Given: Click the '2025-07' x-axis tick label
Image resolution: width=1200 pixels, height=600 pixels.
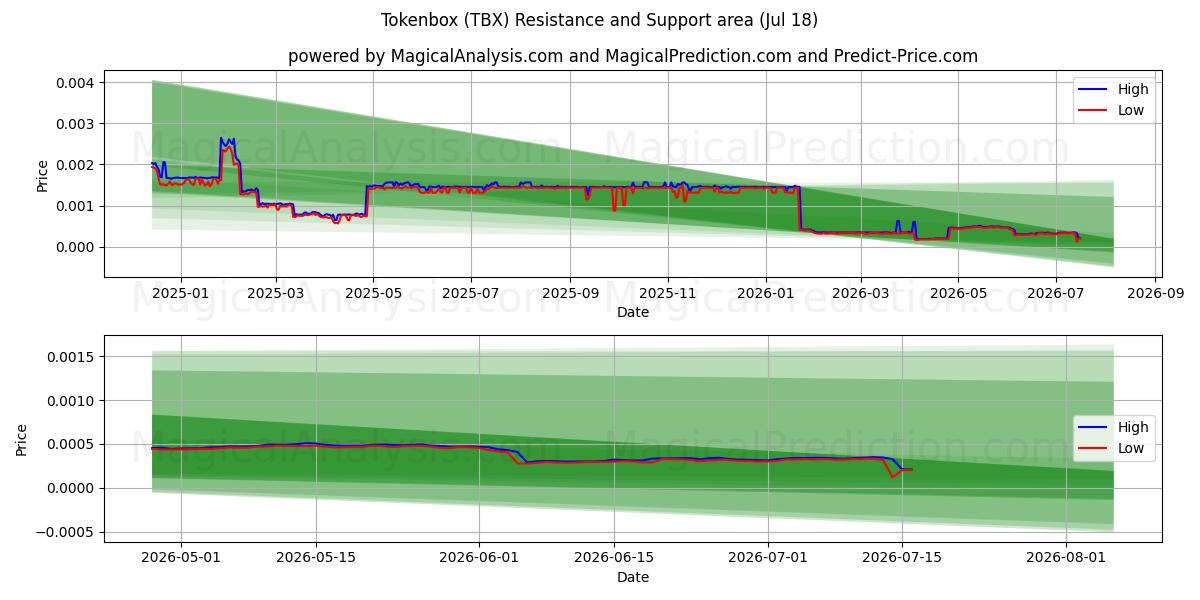Looking at the screenshot, I should tap(471, 294).
